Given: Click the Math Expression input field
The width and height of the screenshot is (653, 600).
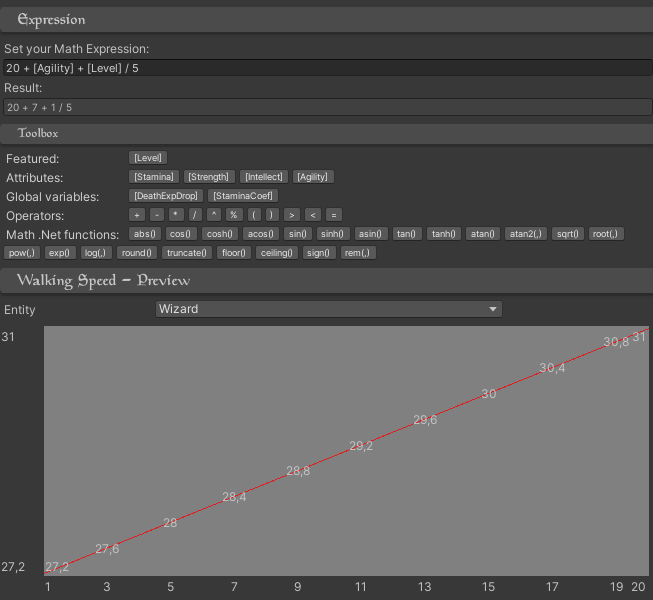Looking at the screenshot, I should [x=326, y=68].
